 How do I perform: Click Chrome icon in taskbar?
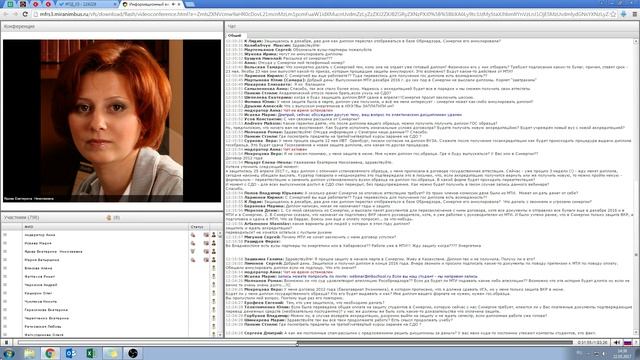pyautogui.click(x=50, y=353)
